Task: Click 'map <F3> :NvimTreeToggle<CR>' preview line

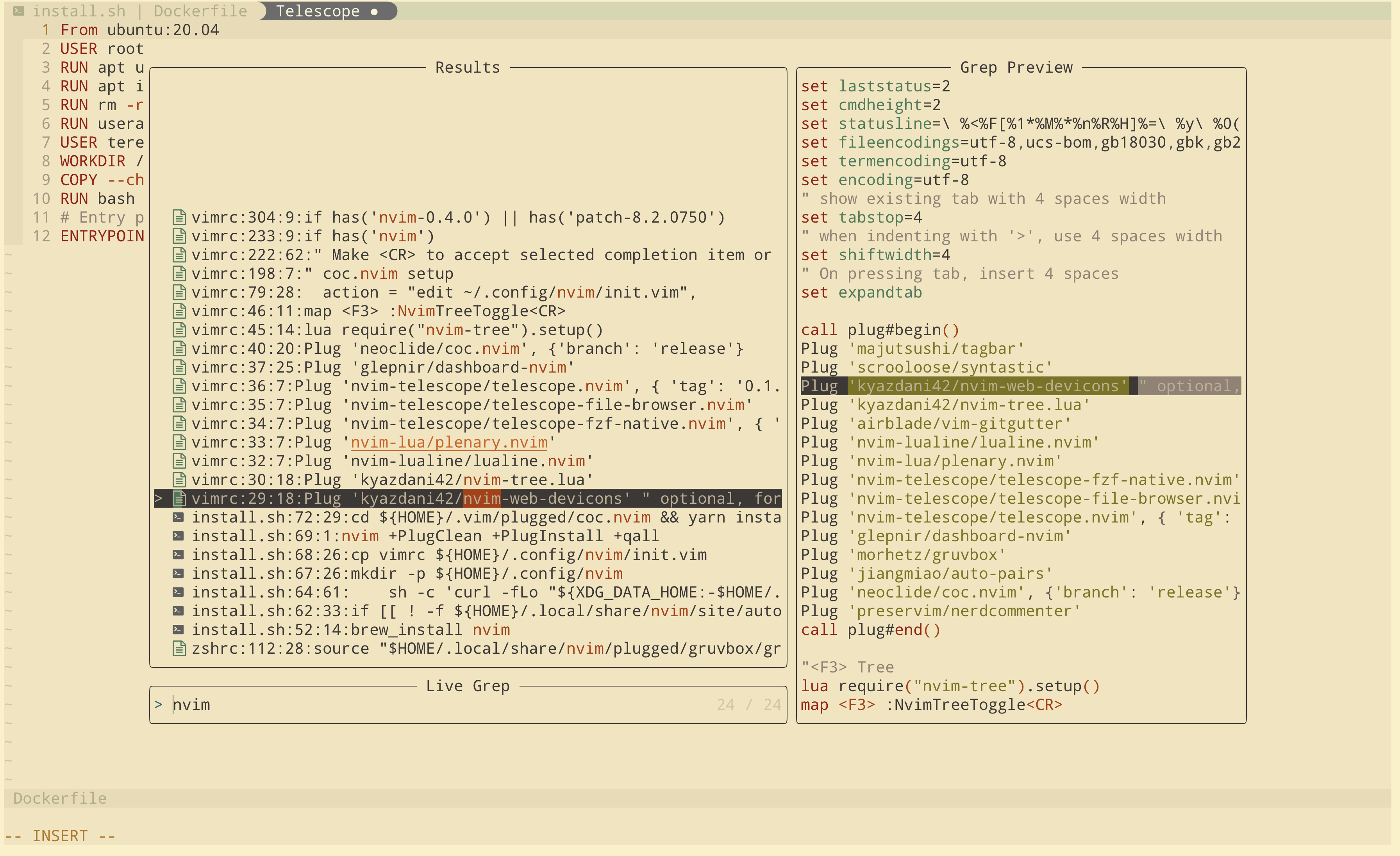Action: (932, 705)
